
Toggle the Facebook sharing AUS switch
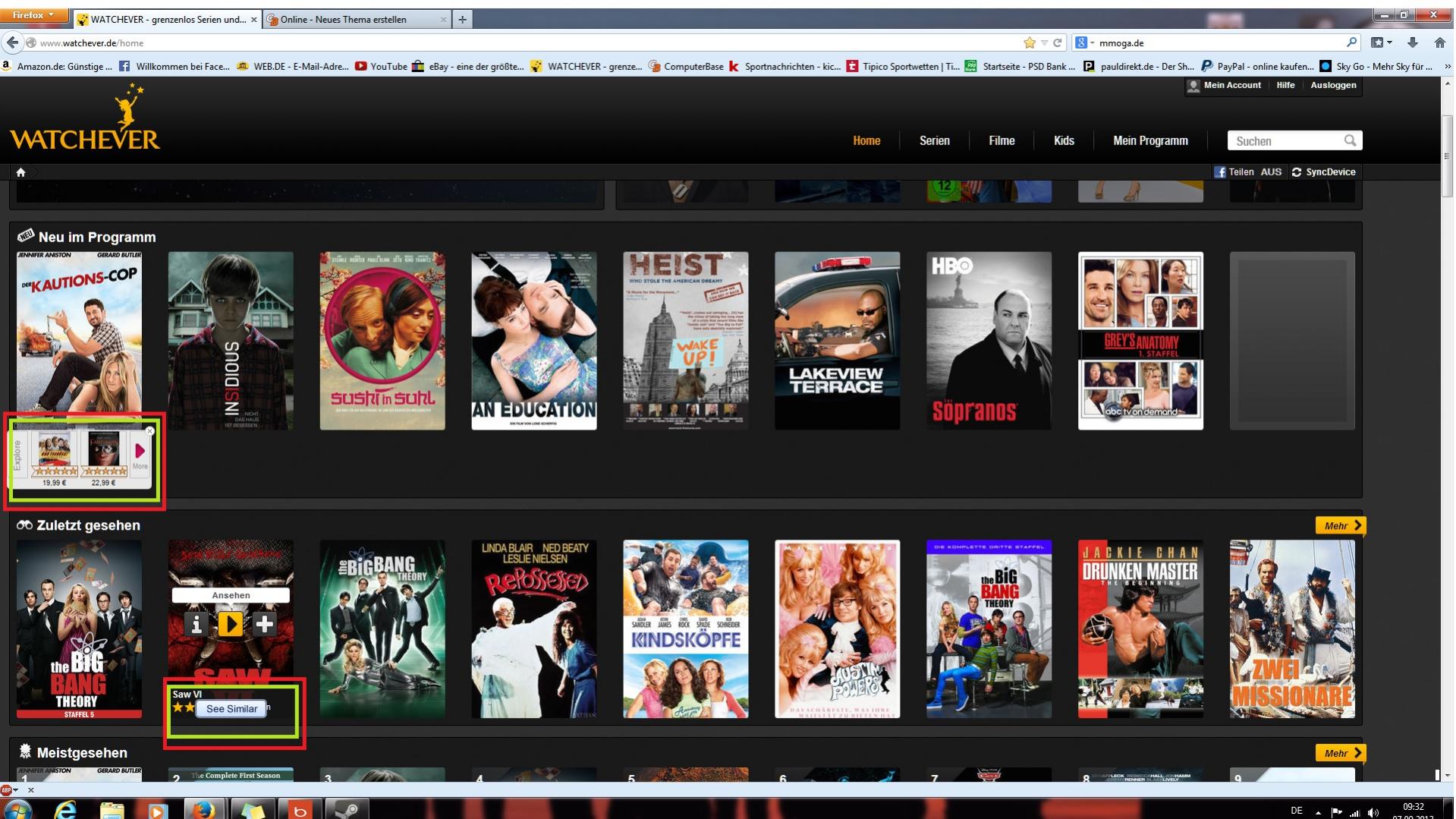1271,172
